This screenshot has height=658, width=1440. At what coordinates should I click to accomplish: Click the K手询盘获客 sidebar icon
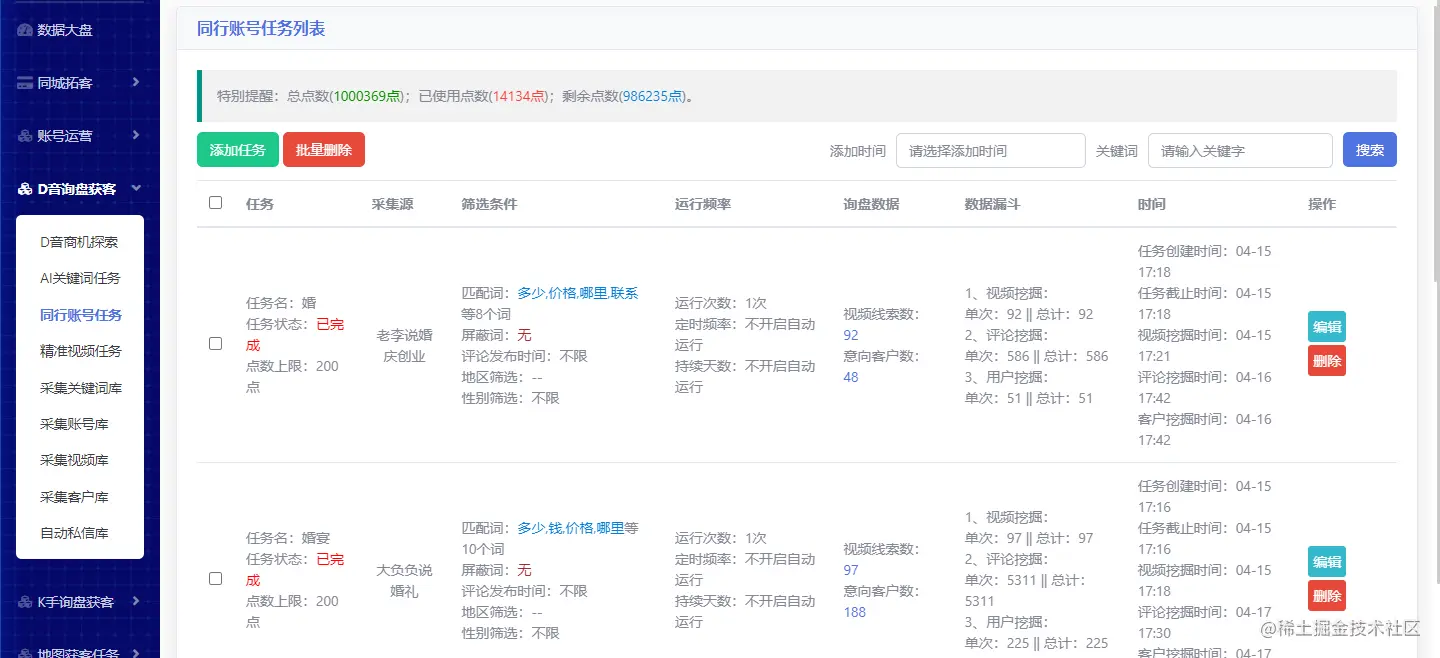pyautogui.click(x=25, y=602)
